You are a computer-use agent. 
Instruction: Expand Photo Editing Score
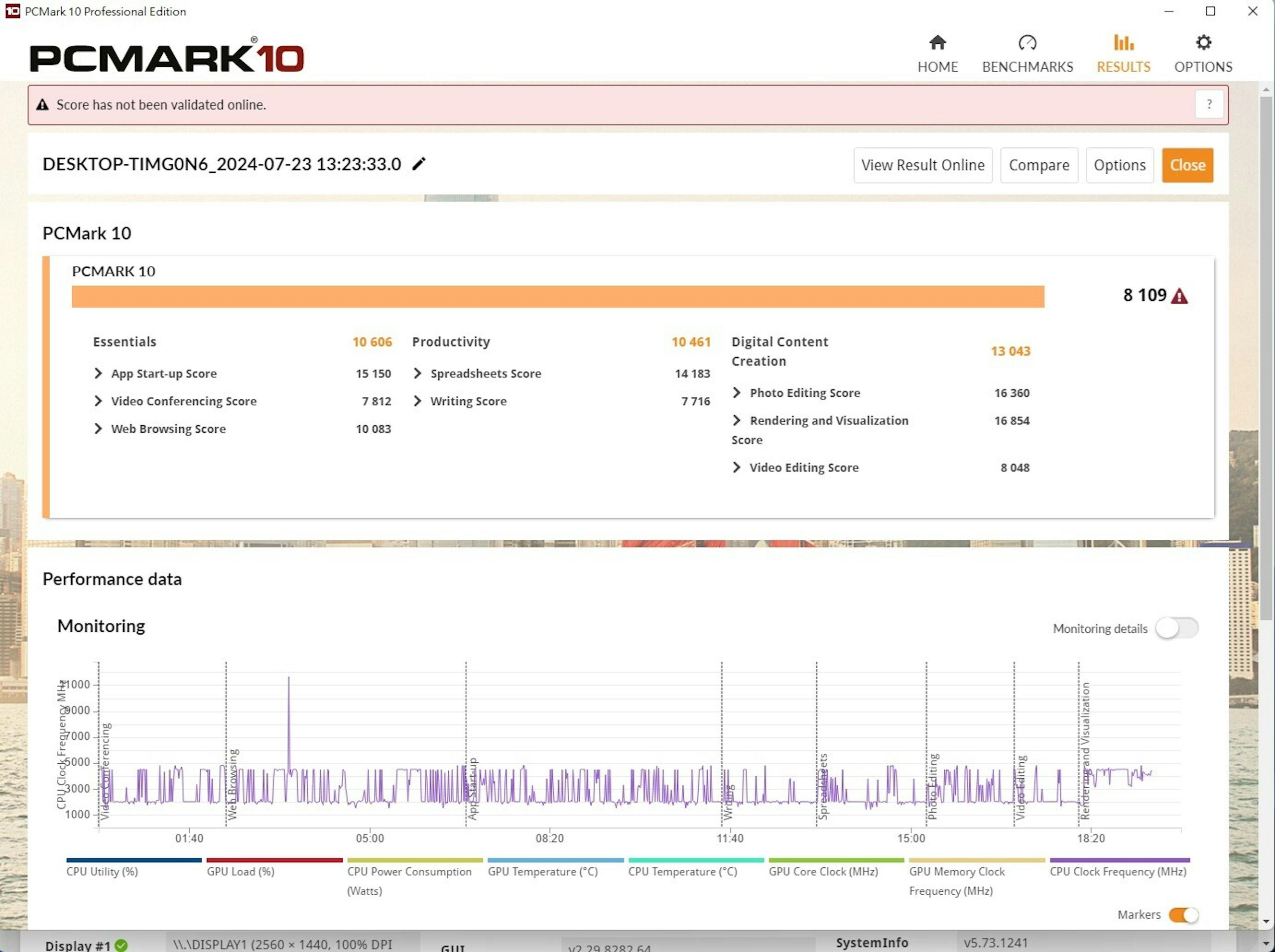click(737, 392)
